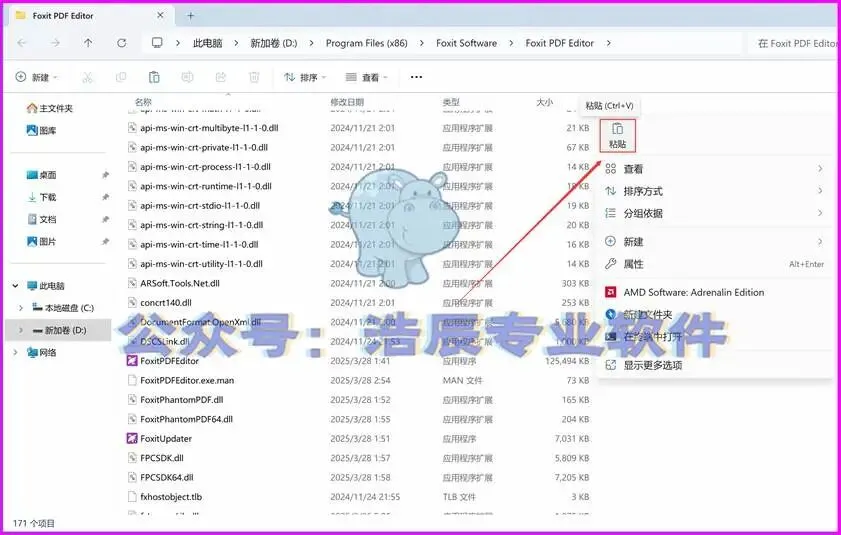Image resolution: width=841 pixels, height=535 pixels.
Task: Click the Share toolbar icon
Action: click(x=220, y=77)
